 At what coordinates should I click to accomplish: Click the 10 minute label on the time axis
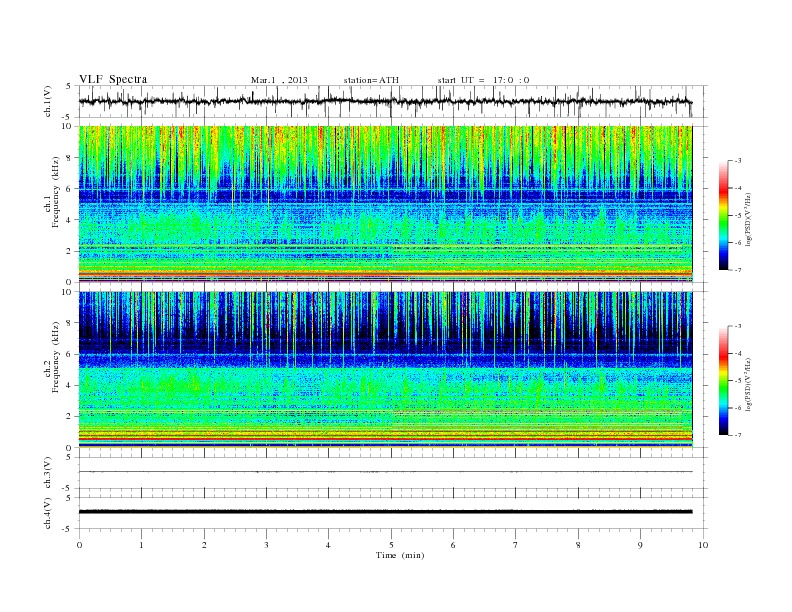pos(703,545)
